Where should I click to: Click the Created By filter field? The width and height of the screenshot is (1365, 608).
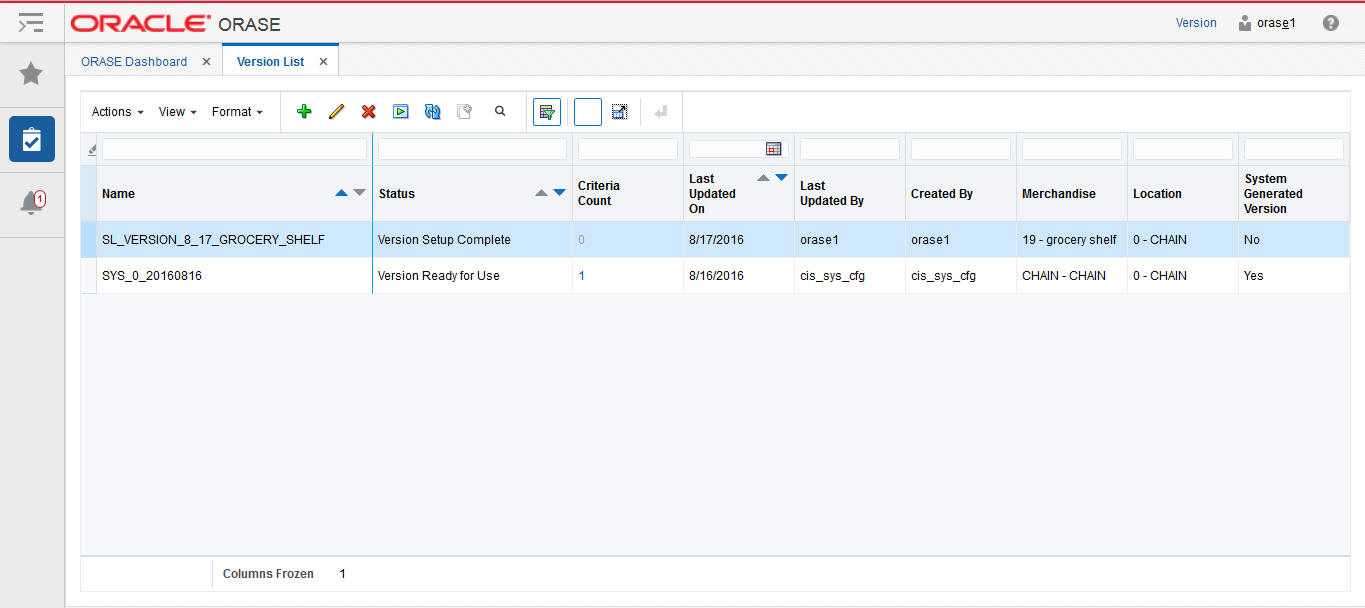tap(961, 149)
